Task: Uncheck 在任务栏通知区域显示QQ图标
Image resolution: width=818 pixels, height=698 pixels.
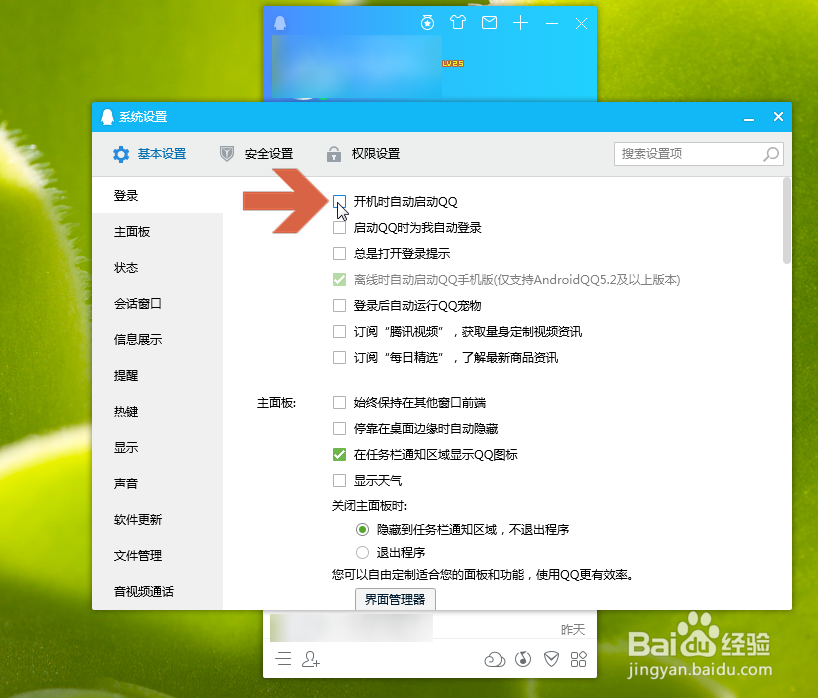Action: pyautogui.click(x=340, y=455)
